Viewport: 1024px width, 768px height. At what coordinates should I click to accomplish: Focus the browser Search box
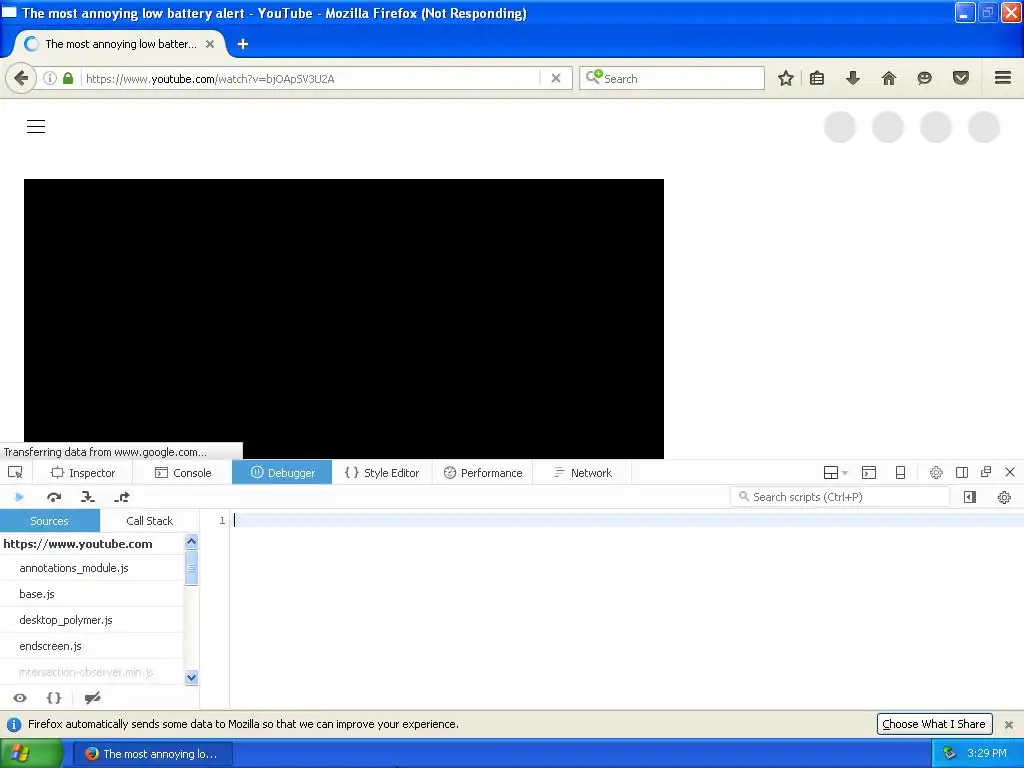(672, 78)
